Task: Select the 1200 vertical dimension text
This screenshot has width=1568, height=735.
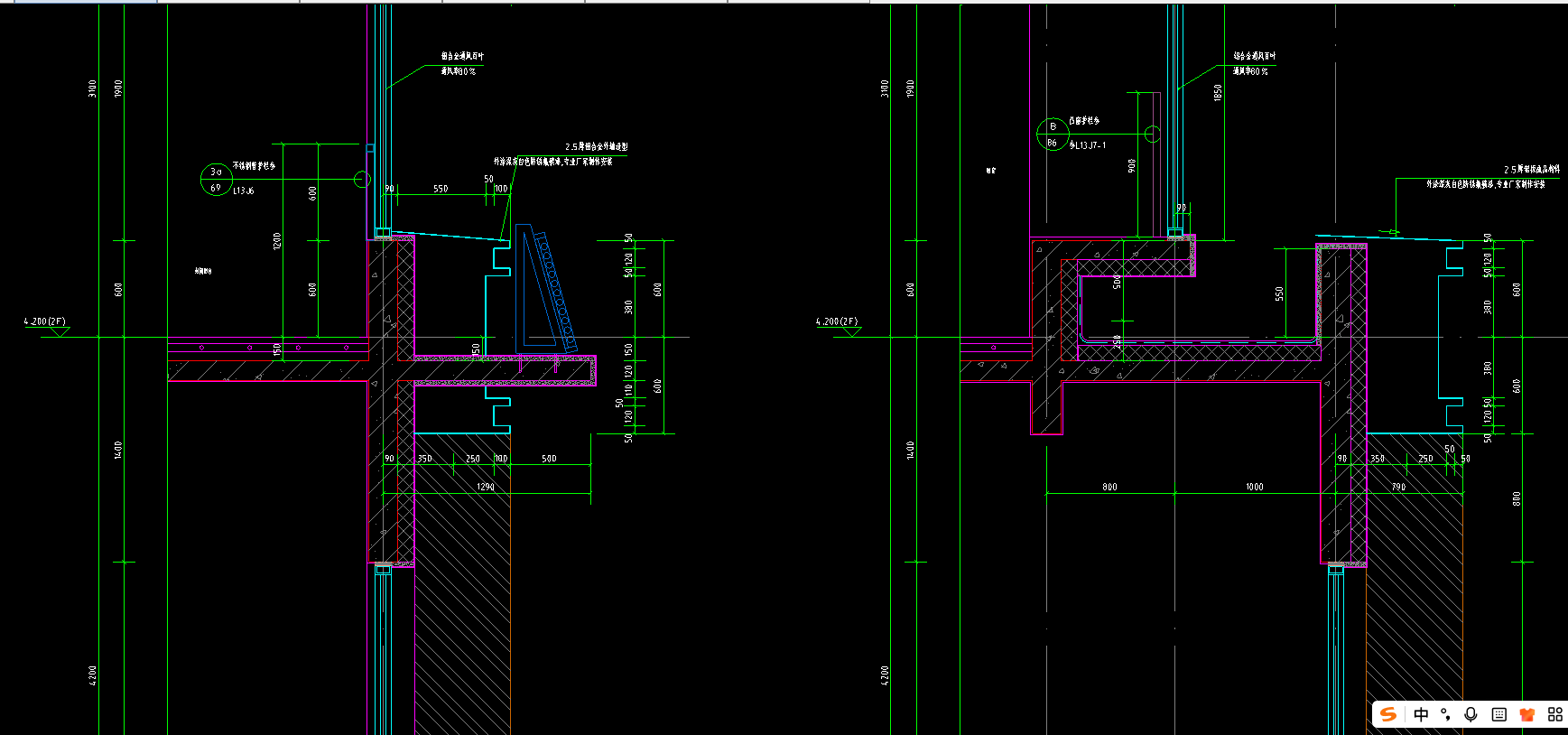Action: [277, 241]
